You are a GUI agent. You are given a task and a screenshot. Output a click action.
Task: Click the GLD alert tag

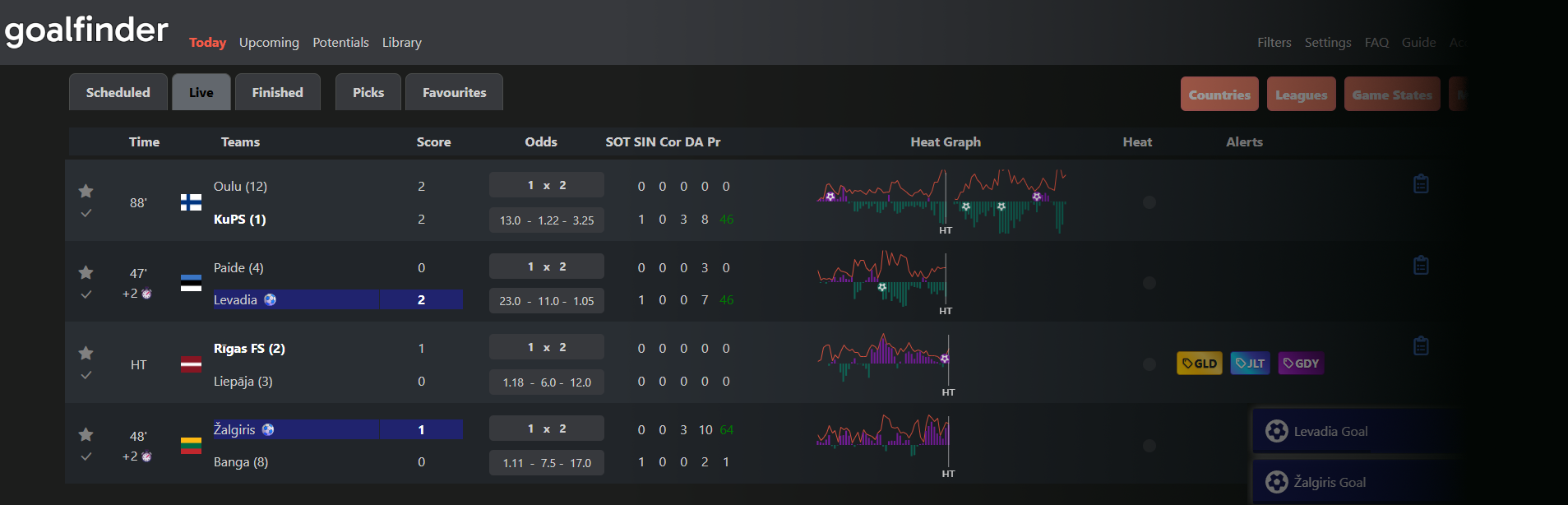click(x=1199, y=364)
